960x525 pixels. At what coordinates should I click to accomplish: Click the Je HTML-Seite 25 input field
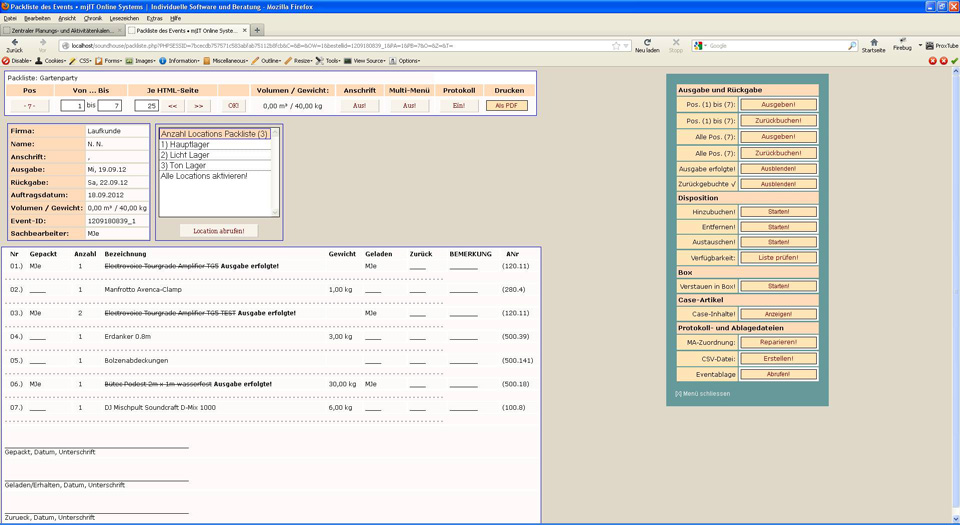[146, 106]
